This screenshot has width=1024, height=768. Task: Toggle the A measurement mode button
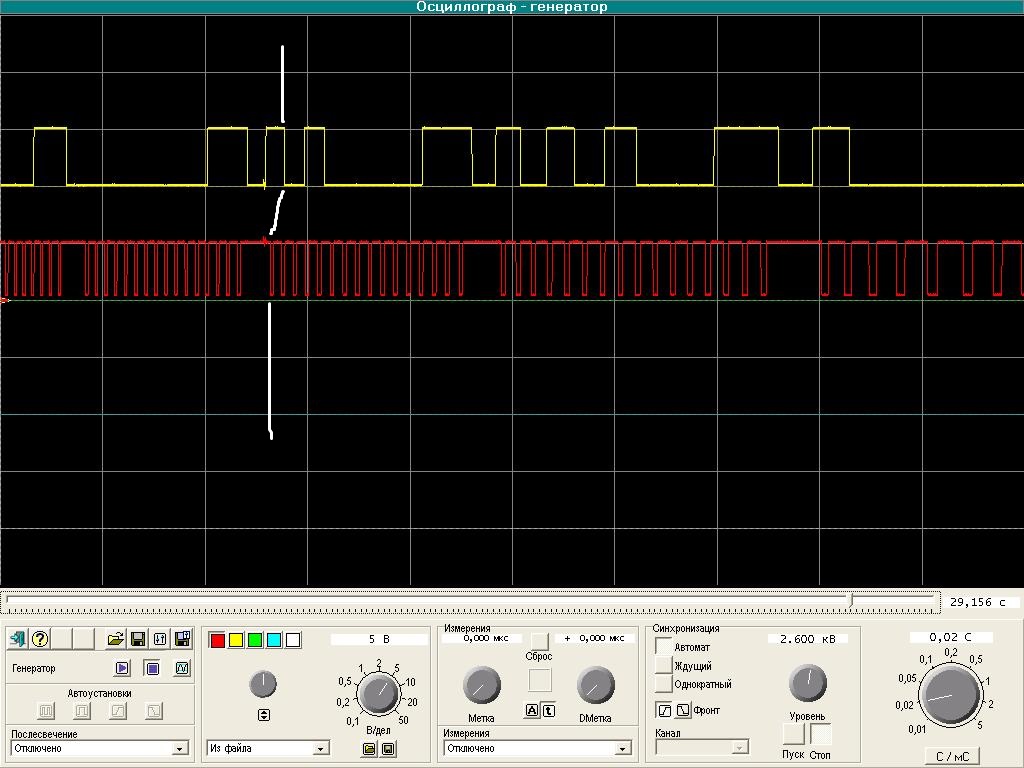coord(532,711)
